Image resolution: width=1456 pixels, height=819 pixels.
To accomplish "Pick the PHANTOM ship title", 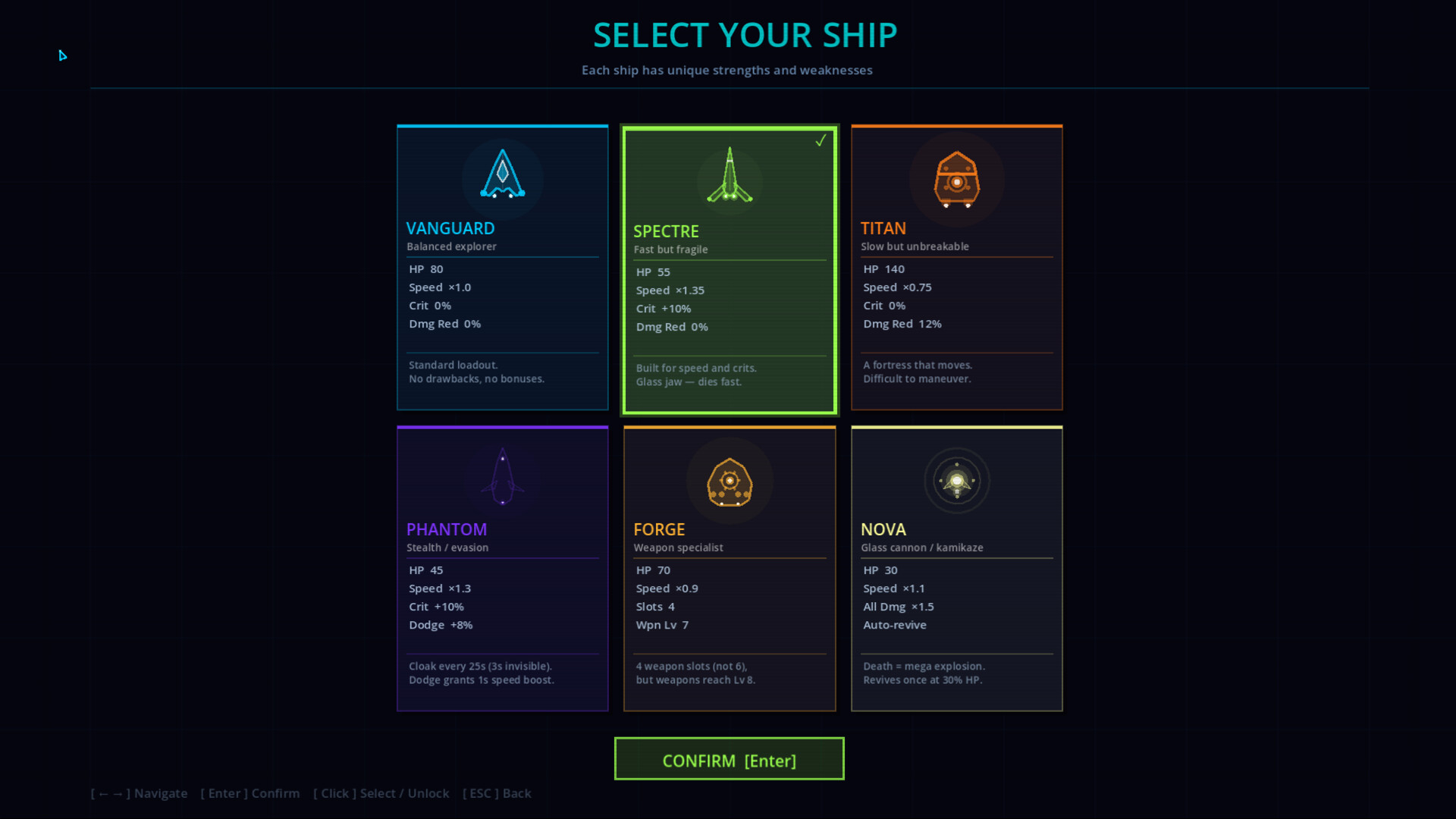I will tap(447, 529).
